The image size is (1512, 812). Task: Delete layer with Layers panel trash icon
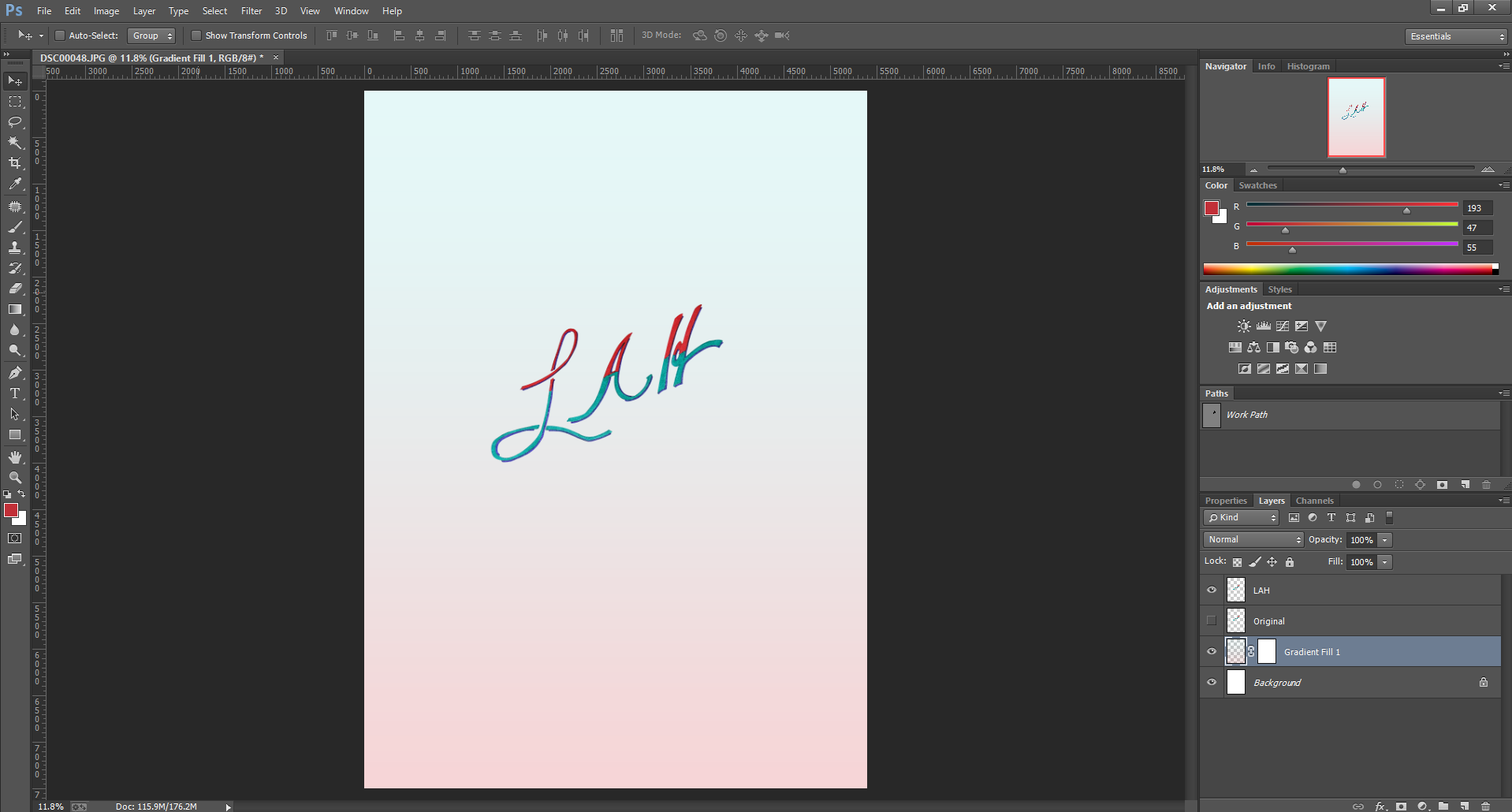(x=1486, y=806)
